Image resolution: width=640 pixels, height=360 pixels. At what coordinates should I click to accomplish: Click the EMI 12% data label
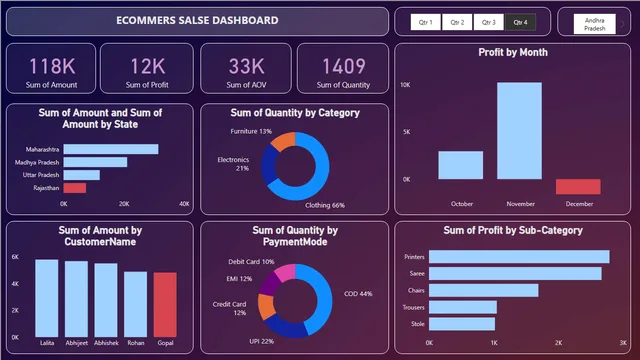click(239, 279)
